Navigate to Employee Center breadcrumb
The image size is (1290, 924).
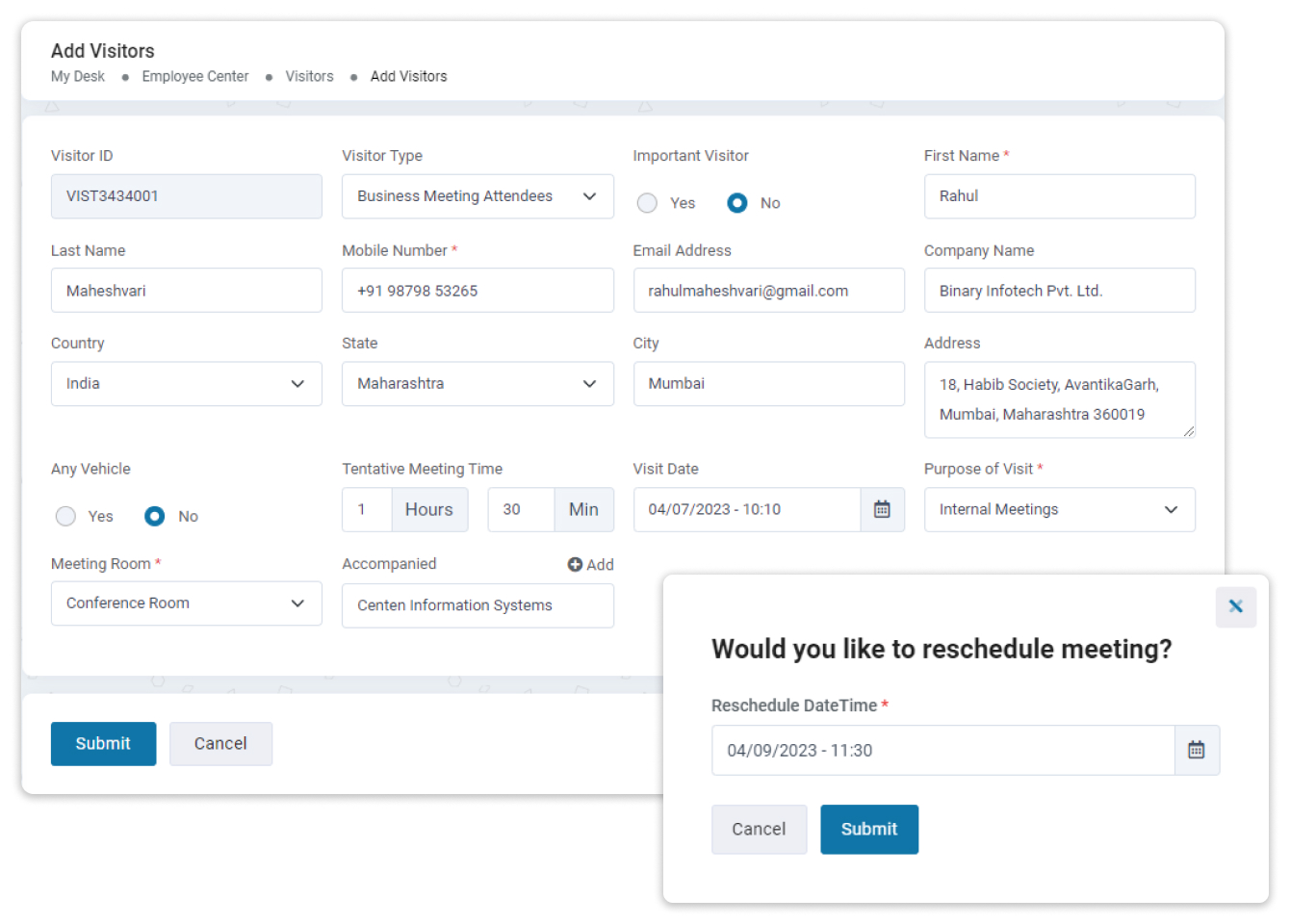click(x=195, y=77)
